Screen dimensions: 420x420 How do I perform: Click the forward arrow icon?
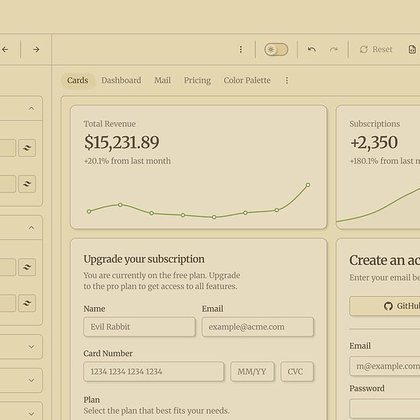(x=36, y=49)
